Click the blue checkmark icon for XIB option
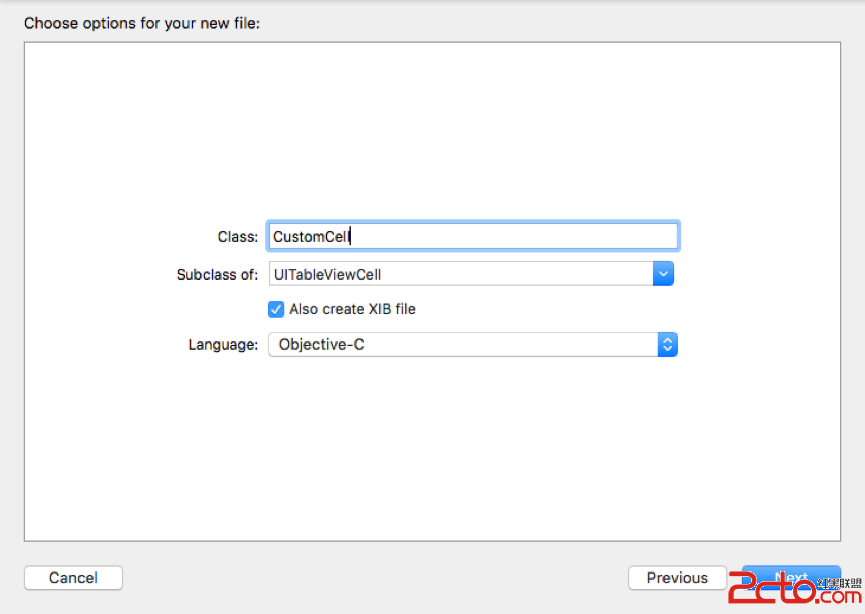This screenshot has height=614, width=865. coord(276,309)
